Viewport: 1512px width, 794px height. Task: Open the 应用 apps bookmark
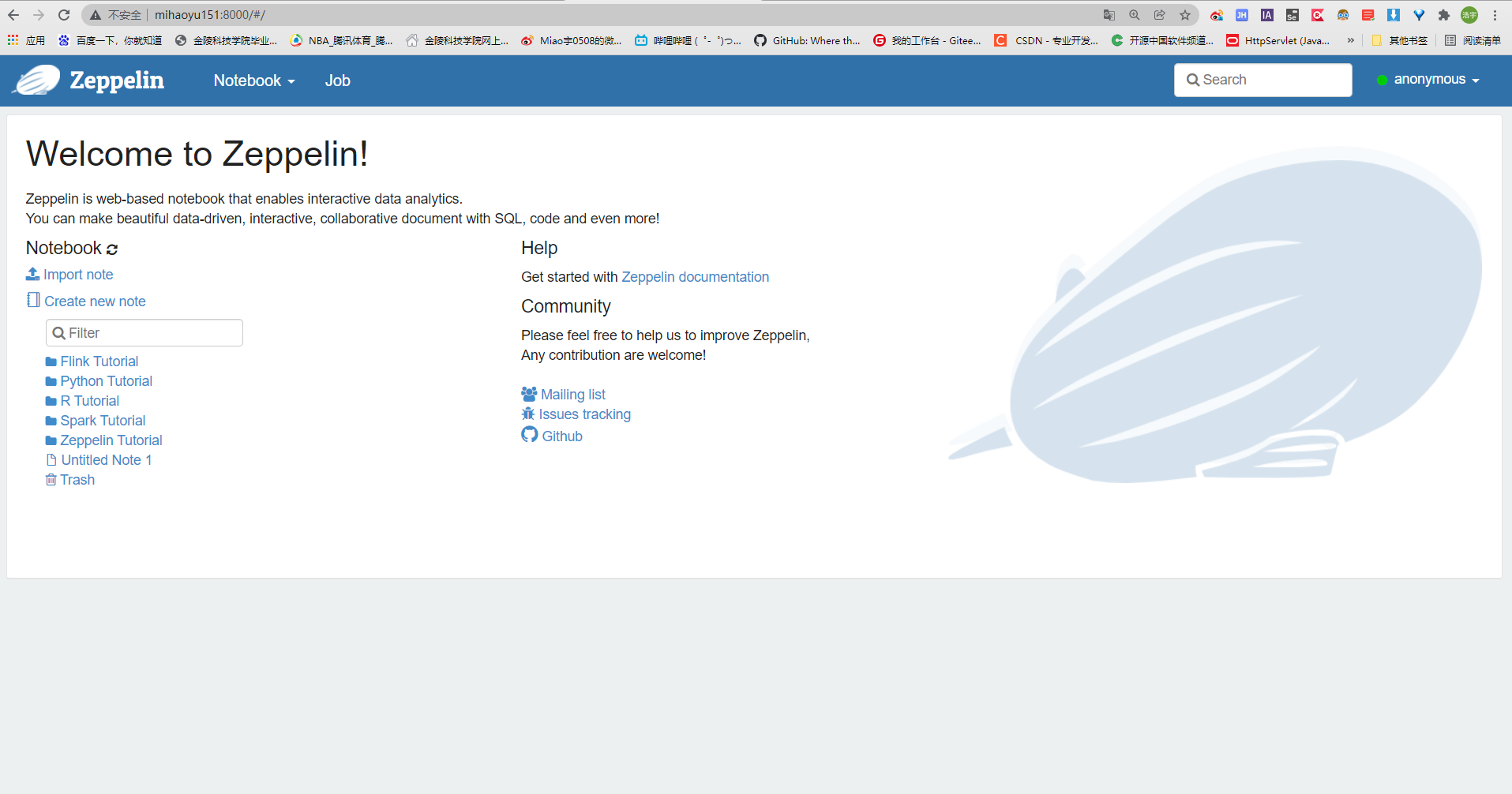click(x=26, y=40)
